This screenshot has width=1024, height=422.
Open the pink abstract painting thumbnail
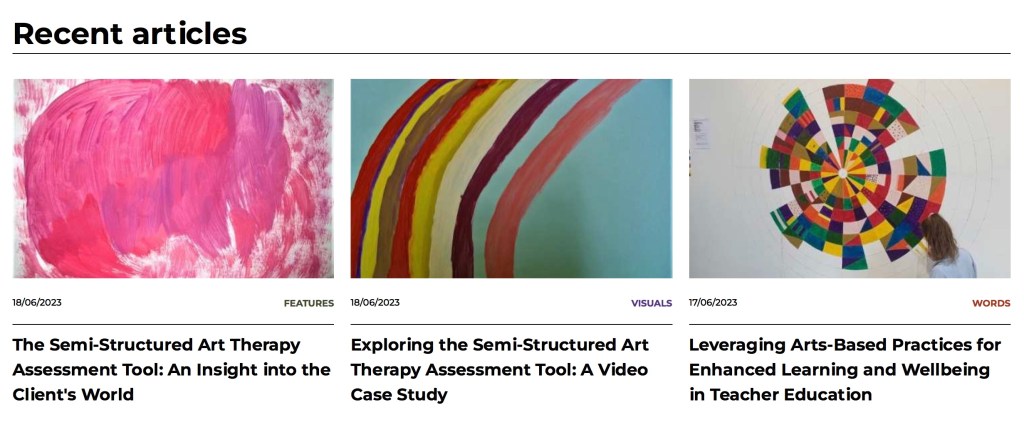tap(173, 178)
